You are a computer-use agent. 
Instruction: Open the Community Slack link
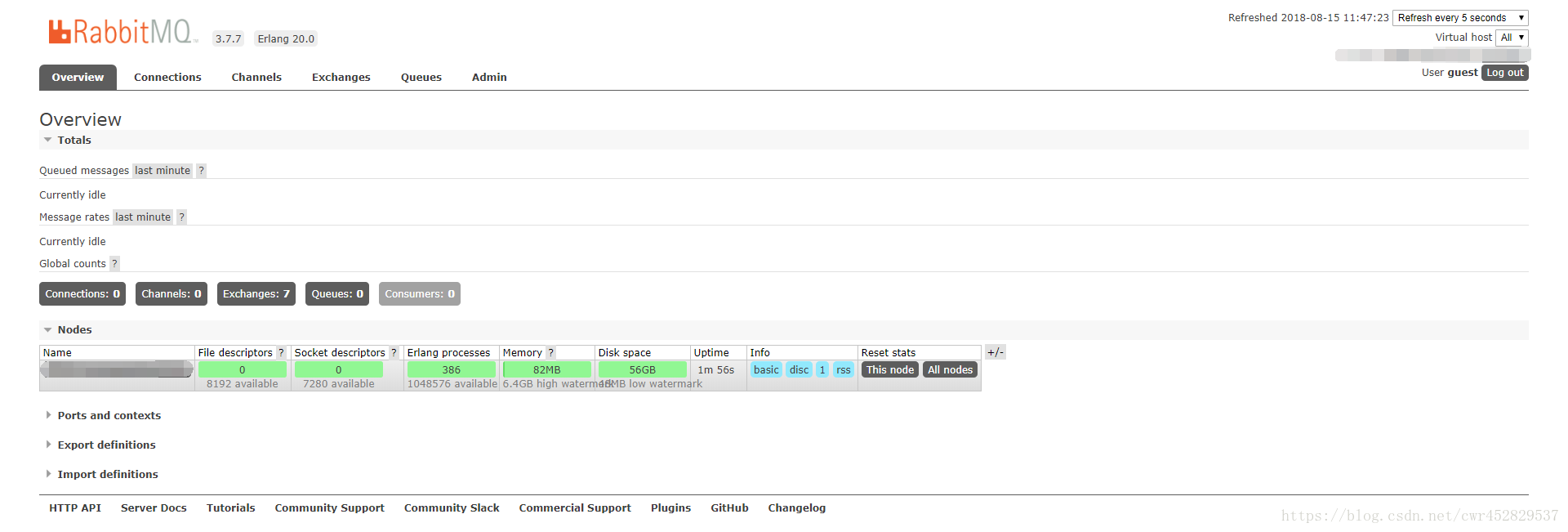(x=452, y=508)
